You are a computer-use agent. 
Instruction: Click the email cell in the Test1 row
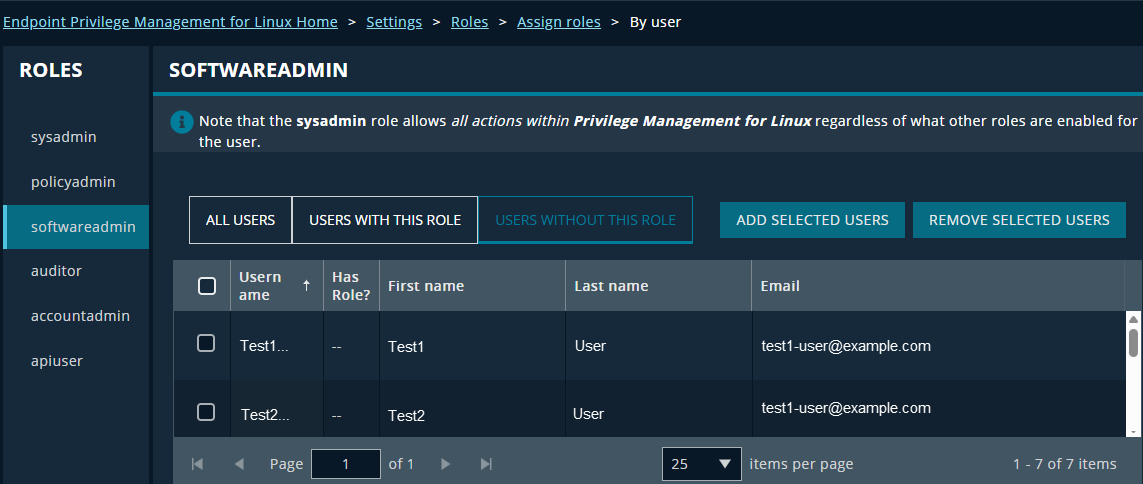[938, 346]
